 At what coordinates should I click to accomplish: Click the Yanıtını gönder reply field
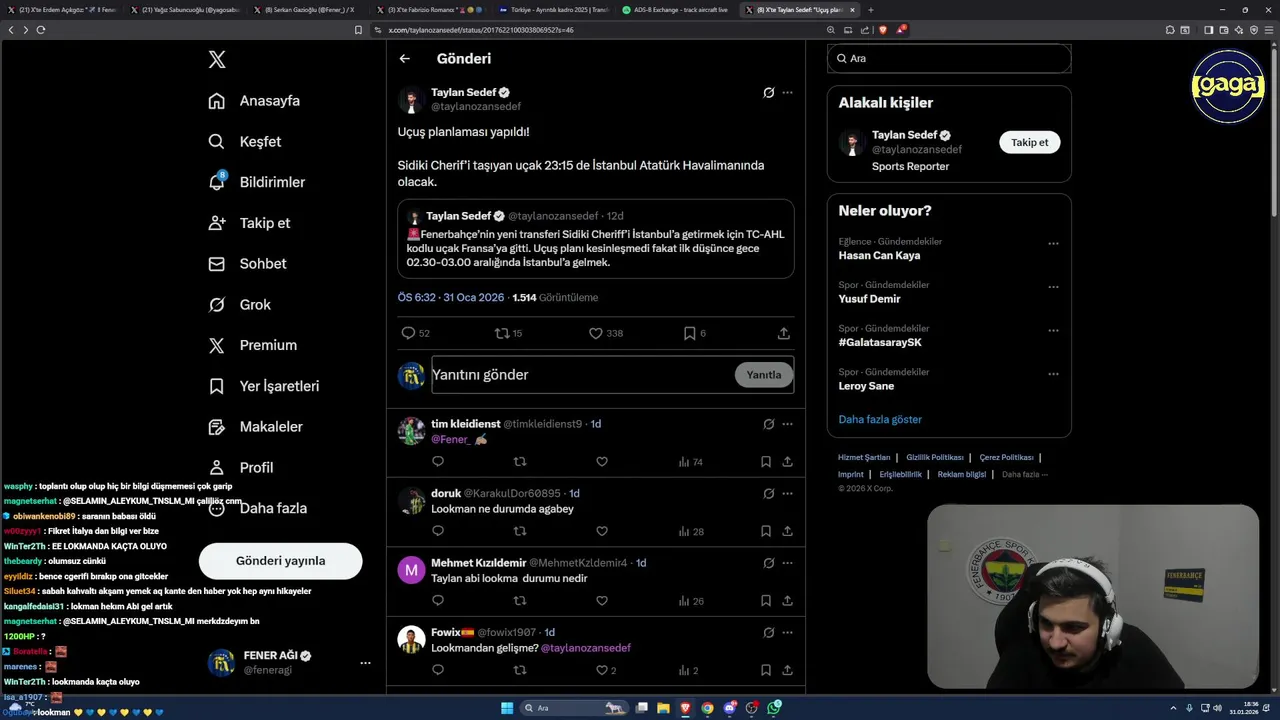coord(582,375)
